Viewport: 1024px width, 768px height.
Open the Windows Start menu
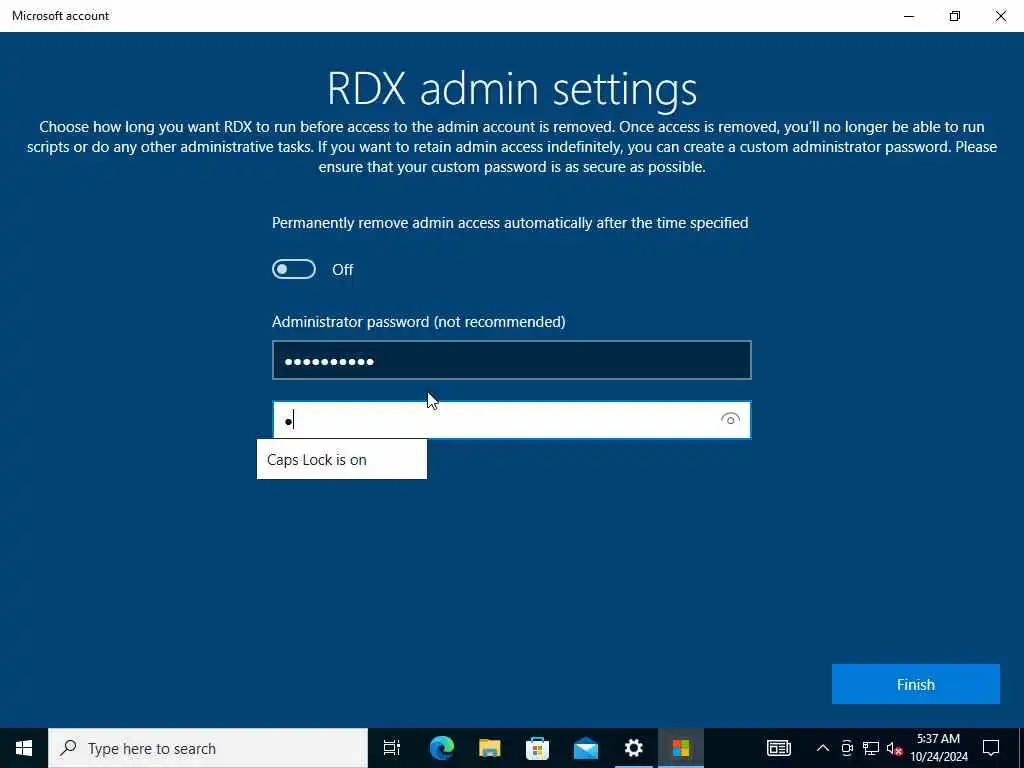(24, 748)
